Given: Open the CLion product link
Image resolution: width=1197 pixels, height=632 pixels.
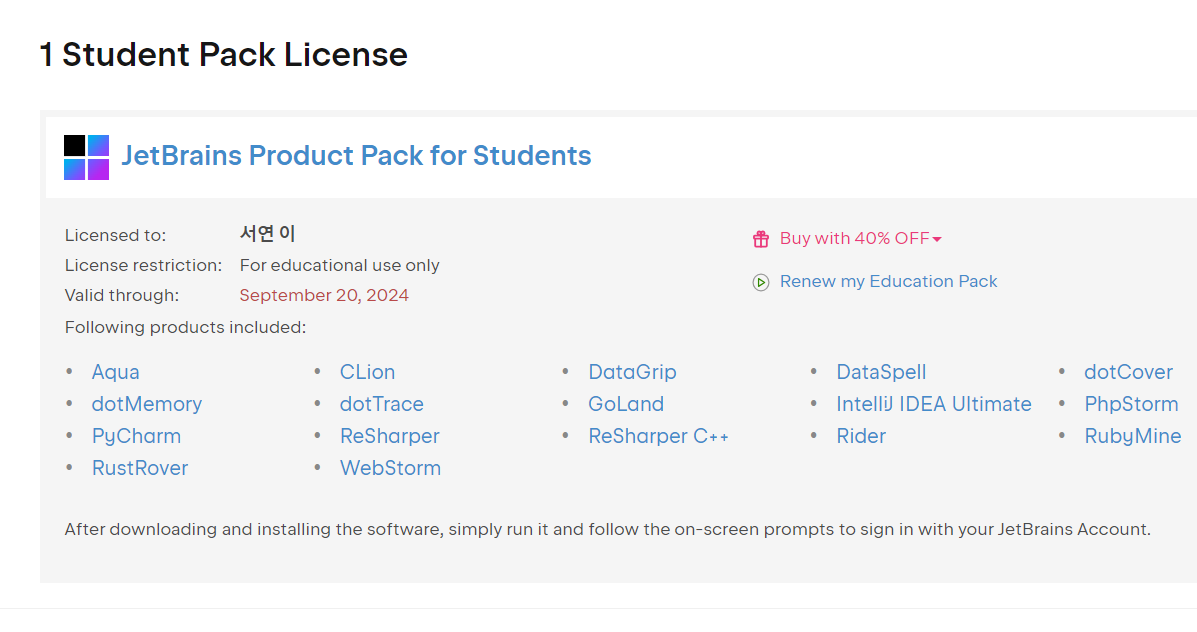Looking at the screenshot, I should pyautogui.click(x=367, y=372).
